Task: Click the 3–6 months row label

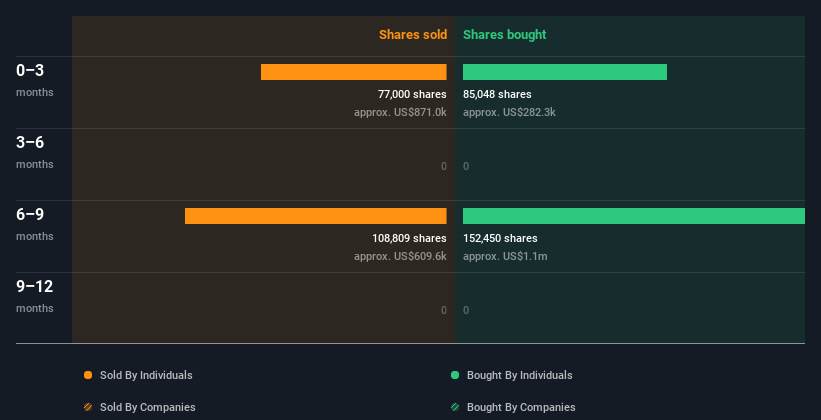Action: tap(35, 152)
